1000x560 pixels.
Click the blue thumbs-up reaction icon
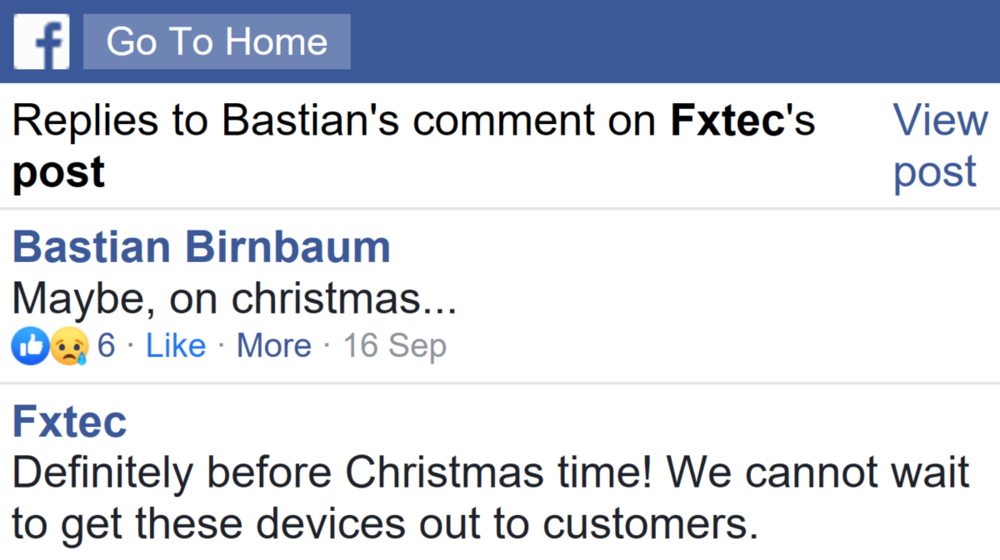click(29, 347)
